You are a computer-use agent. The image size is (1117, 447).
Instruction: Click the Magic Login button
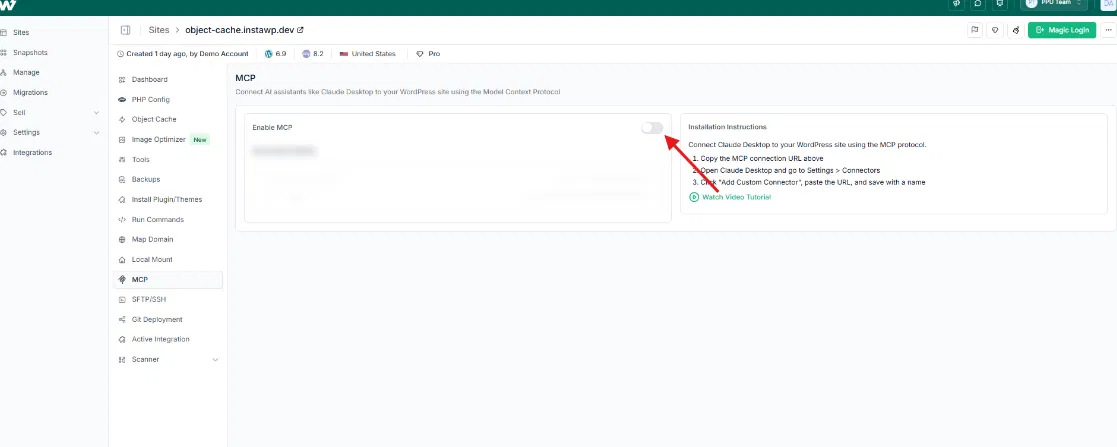(x=1062, y=30)
